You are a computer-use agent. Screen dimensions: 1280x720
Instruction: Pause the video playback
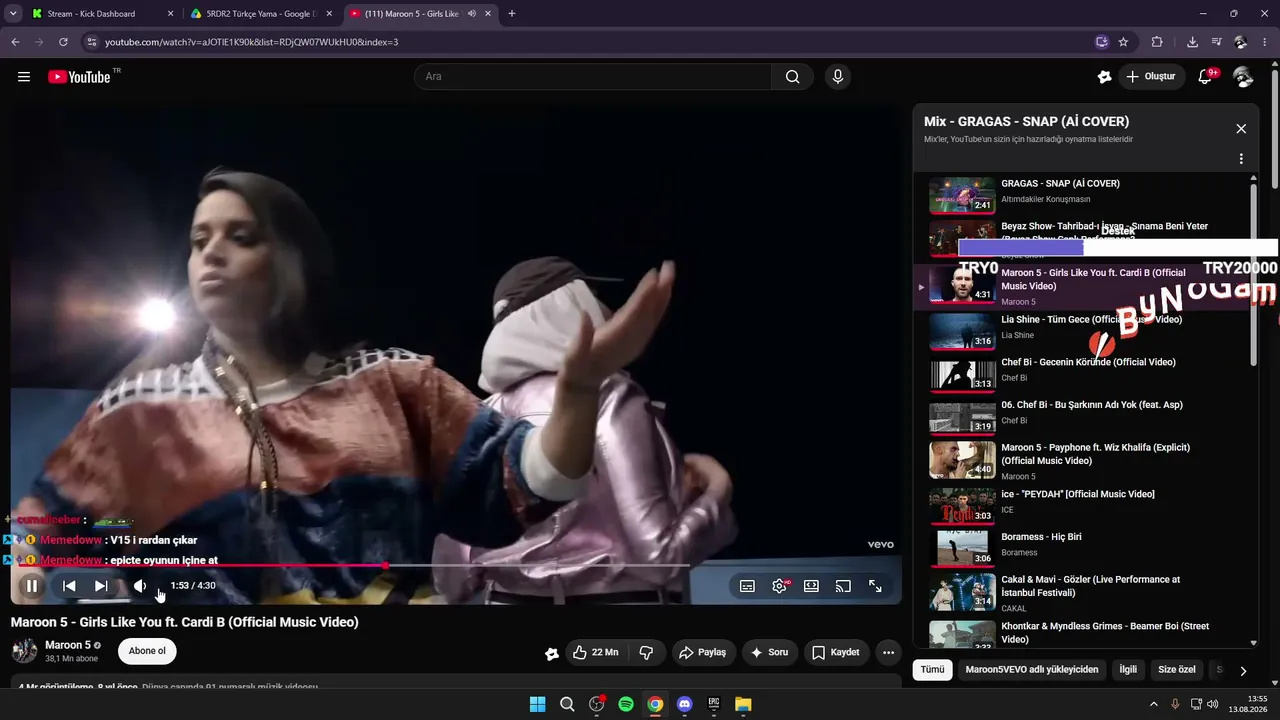point(32,586)
